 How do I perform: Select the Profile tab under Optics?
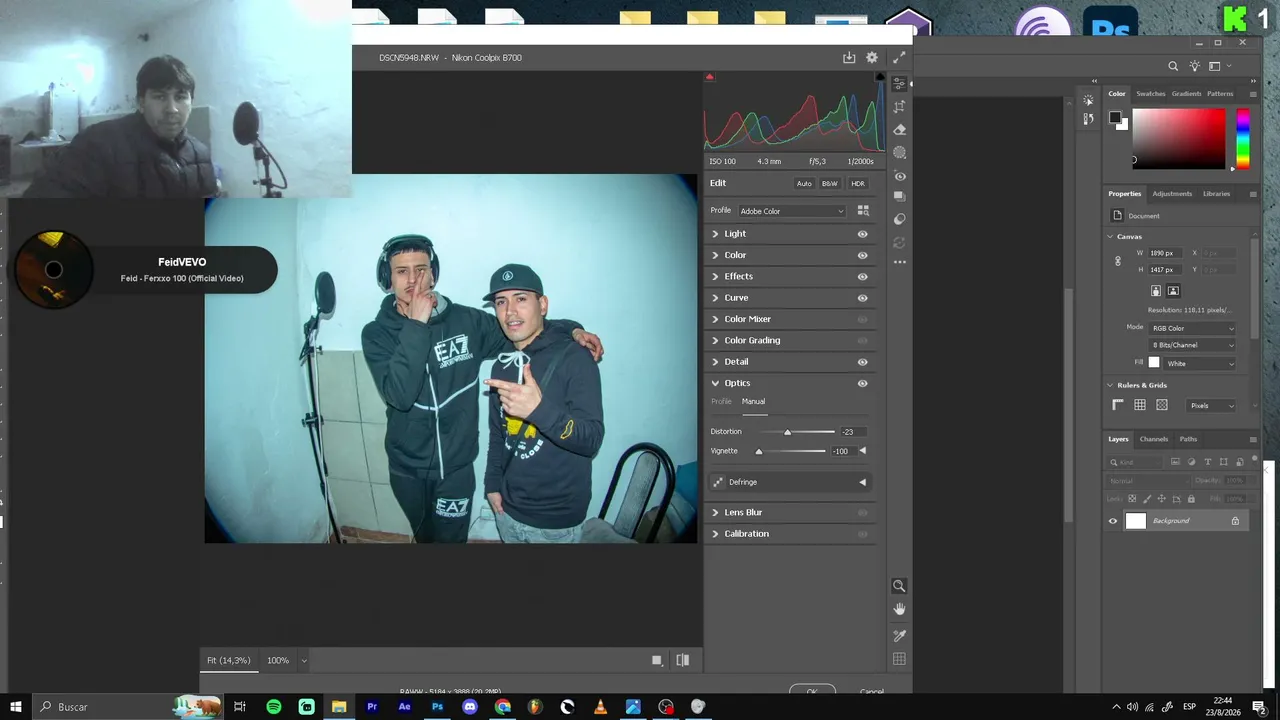[721, 402]
